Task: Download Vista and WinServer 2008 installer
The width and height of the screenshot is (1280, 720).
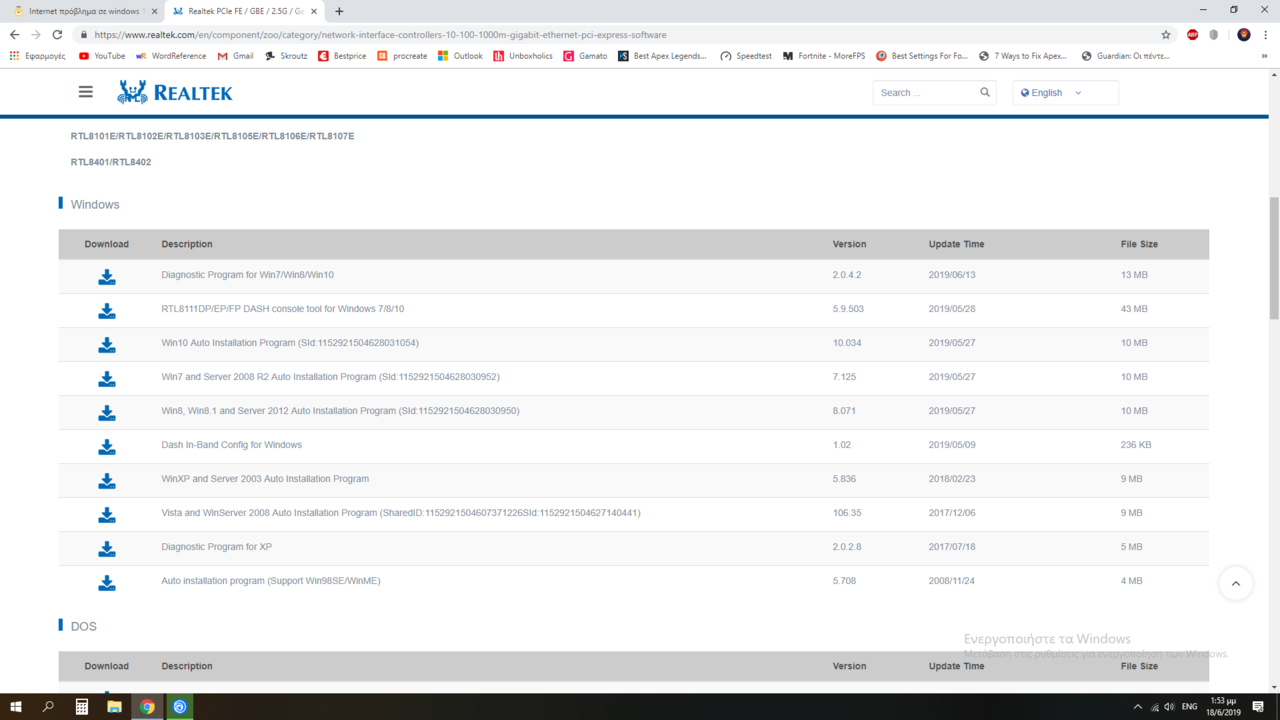Action: [107, 515]
